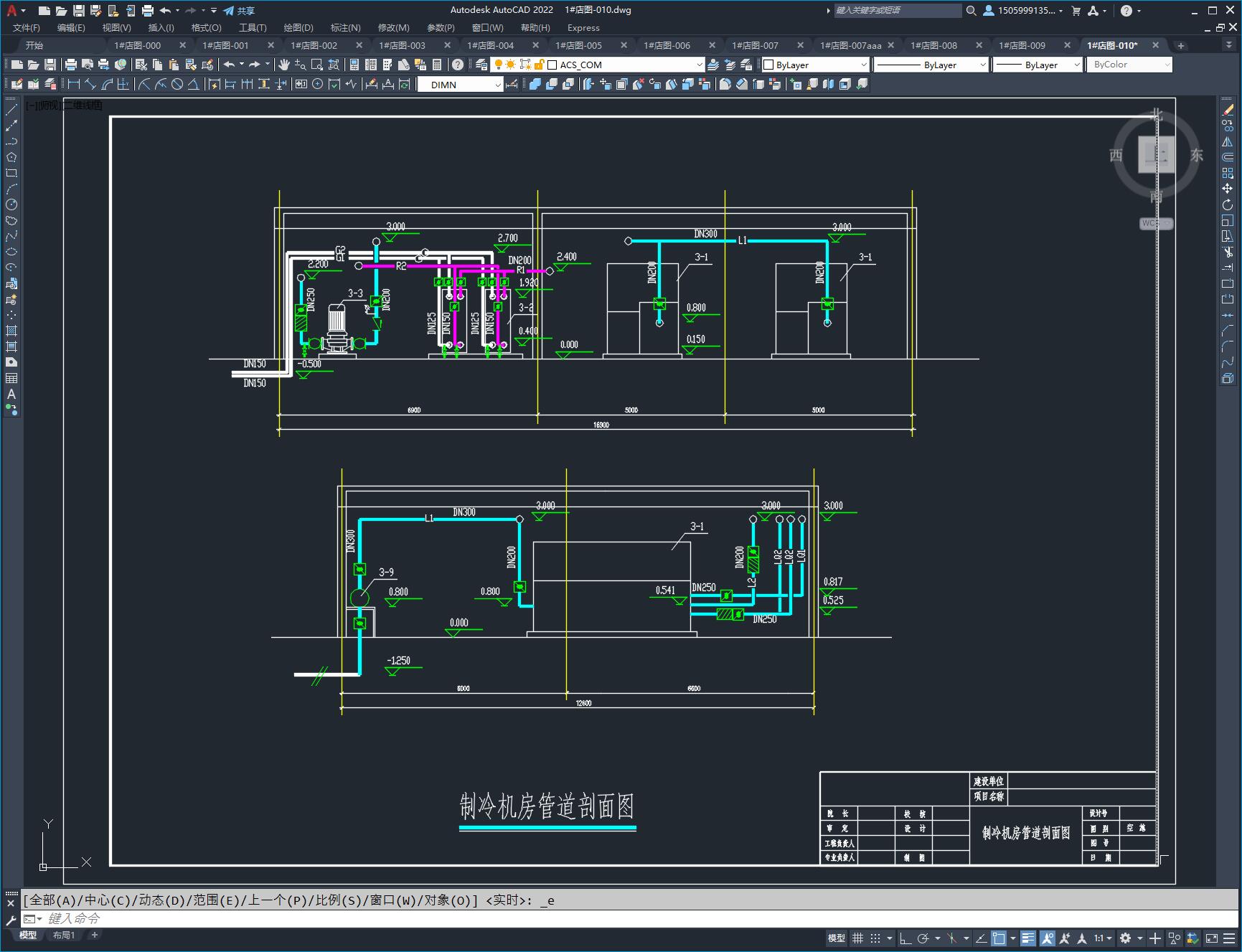The width and height of the screenshot is (1242, 952).
Task: Open the QuickCalc calculator
Action: [437, 65]
